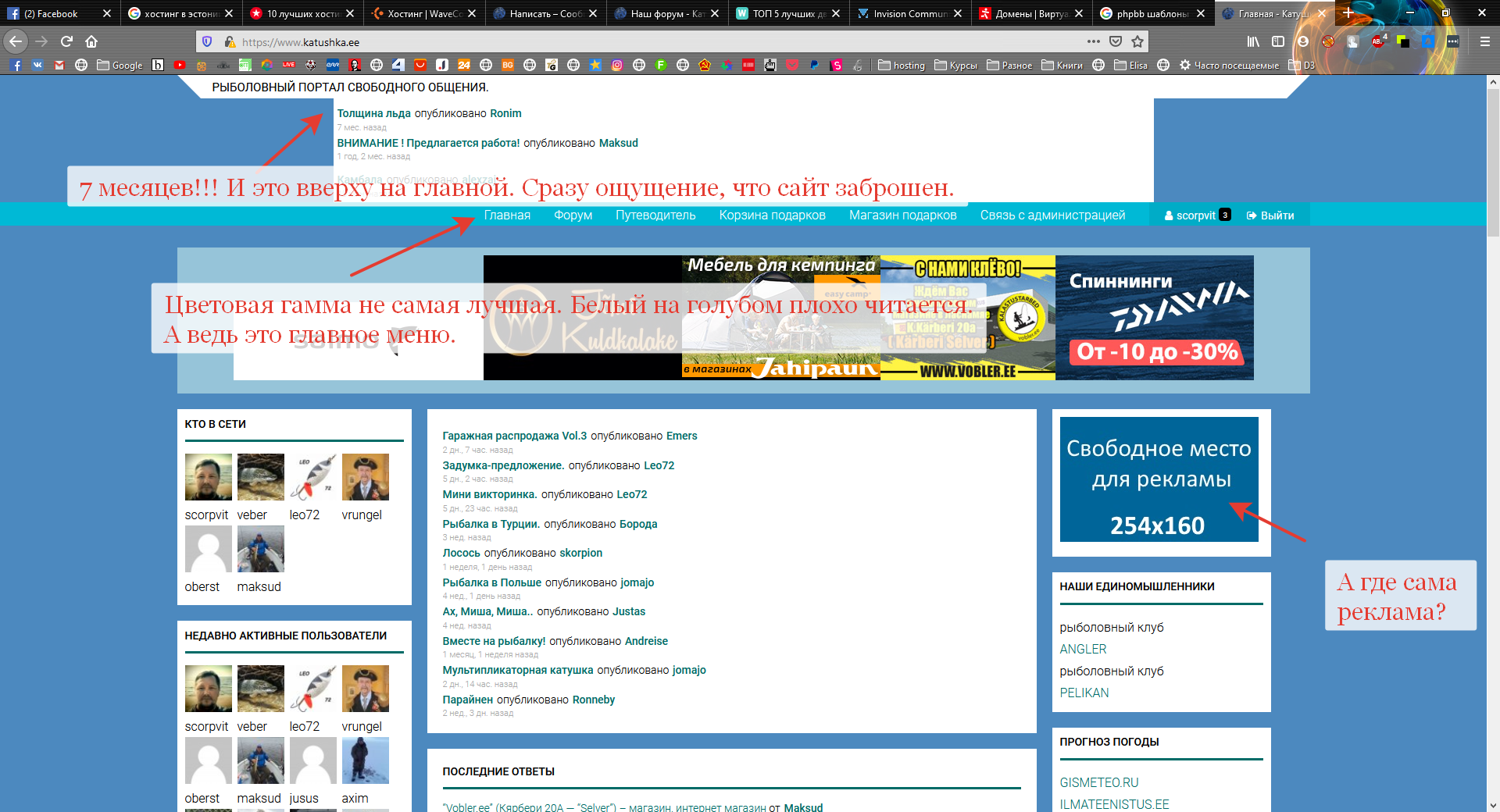This screenshot has width=1500, height=812.
Task: Open the ANGLER club link
Action: point(1083,649)
